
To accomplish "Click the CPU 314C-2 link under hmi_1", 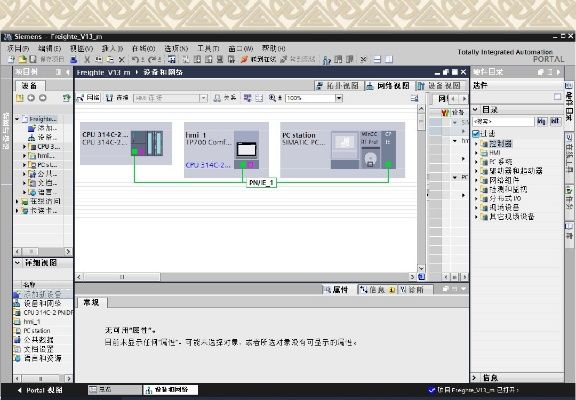I will (x=208, y=165).
